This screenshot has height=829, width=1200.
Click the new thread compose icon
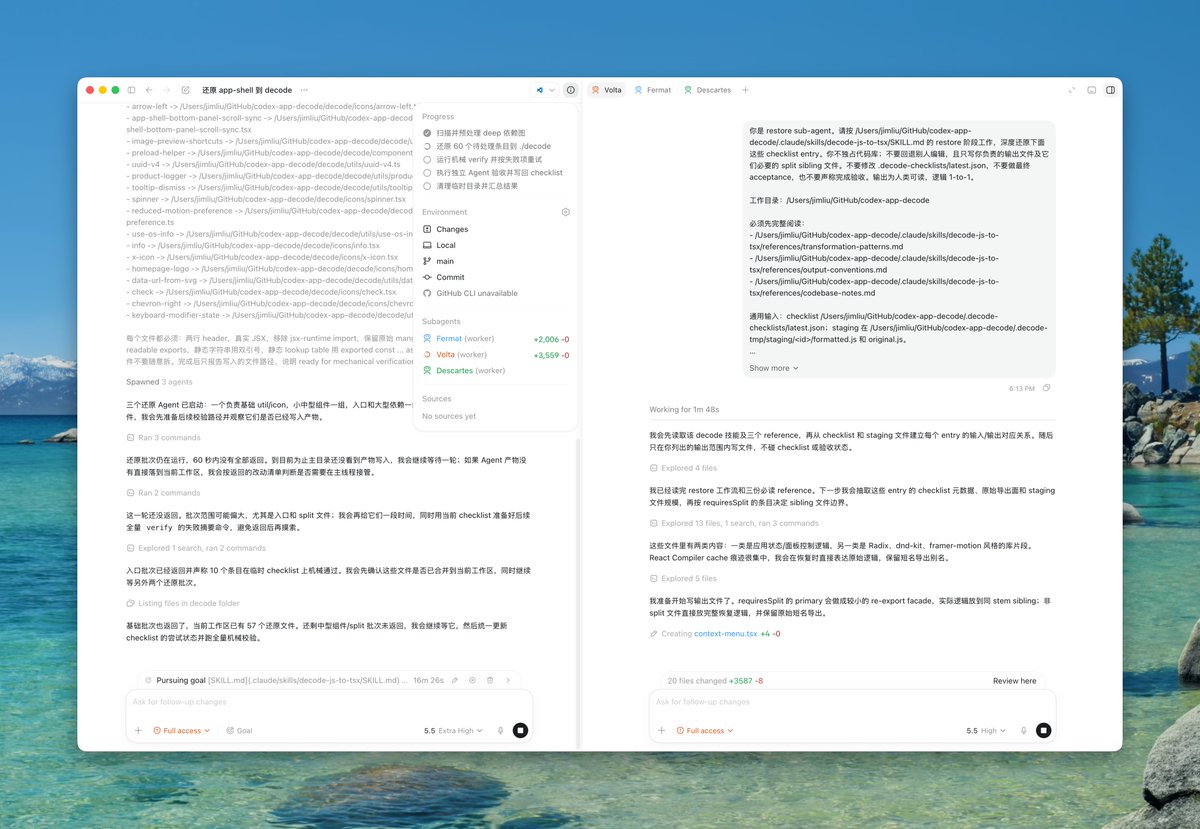tap(185, 90)
